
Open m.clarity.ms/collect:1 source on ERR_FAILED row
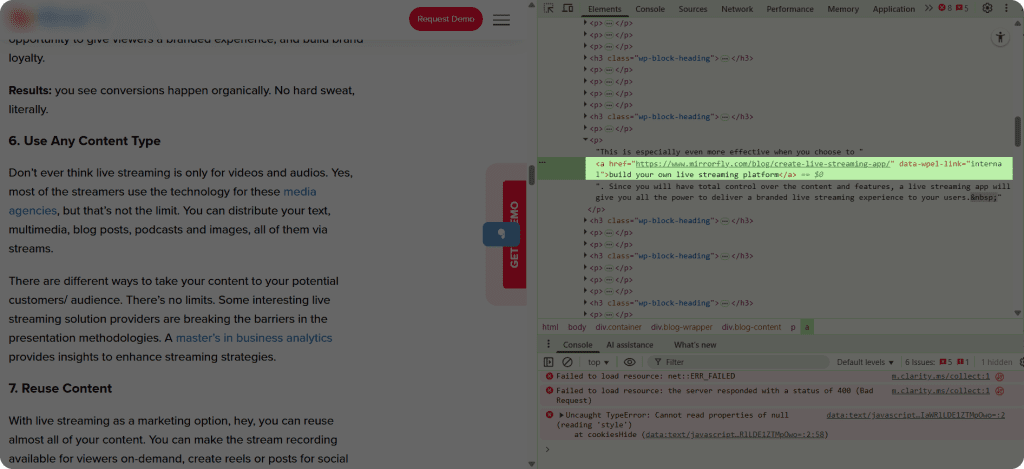(940, 376)
